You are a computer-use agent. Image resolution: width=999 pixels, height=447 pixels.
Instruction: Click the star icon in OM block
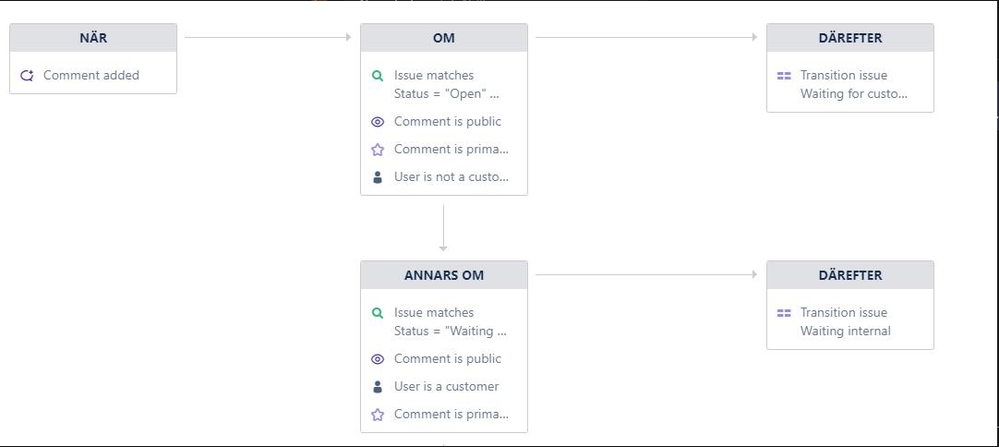click(x=377, y=150)
